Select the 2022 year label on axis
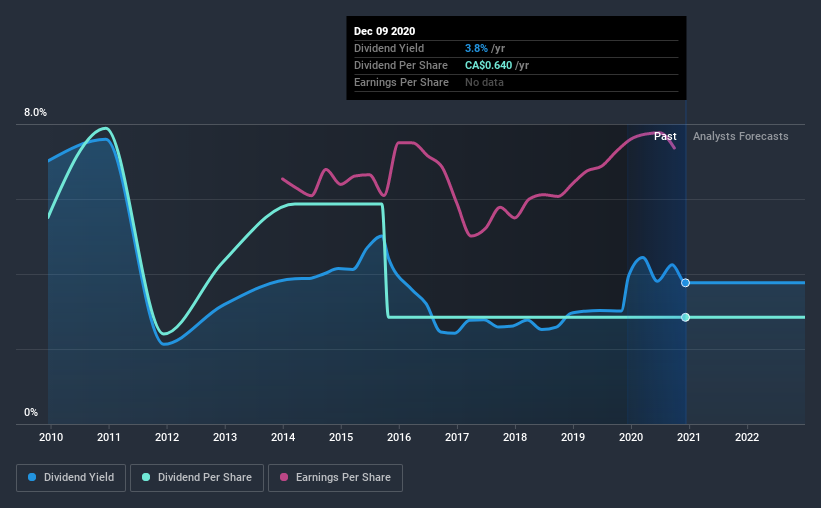The height and width of the screenshot is (508, 821). click(x=747, y=437)
